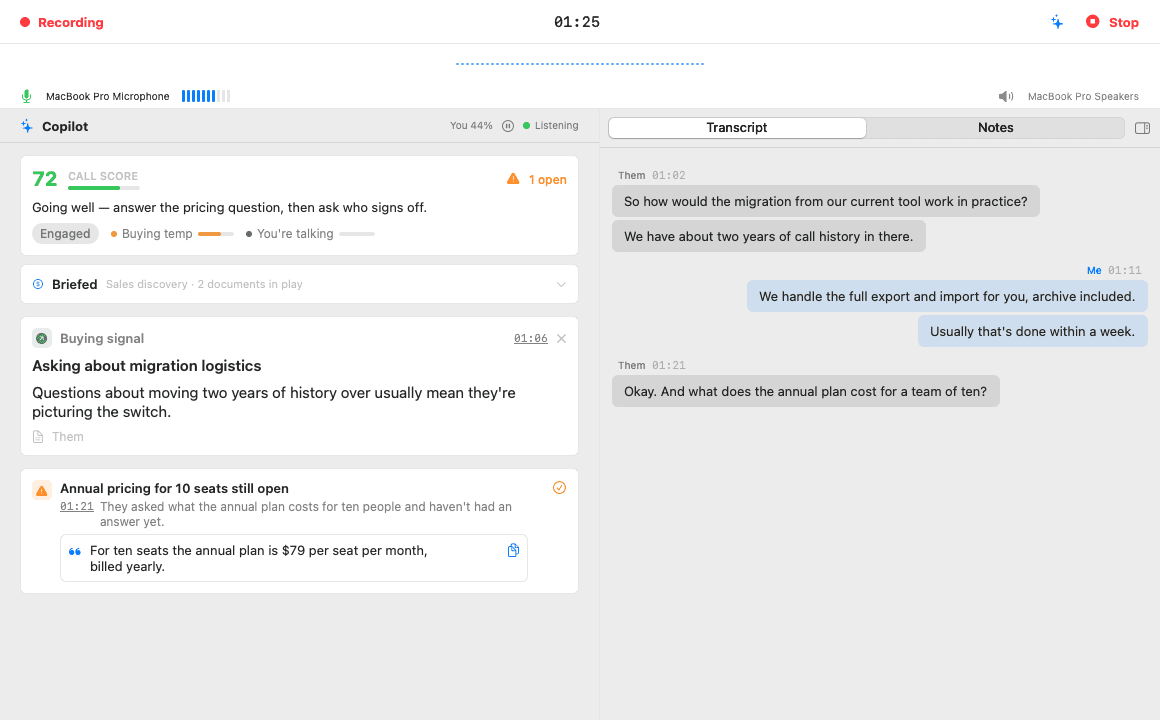Click the 72 call score number
This screenshot has width=1160, height=720.
coord(44,179)
